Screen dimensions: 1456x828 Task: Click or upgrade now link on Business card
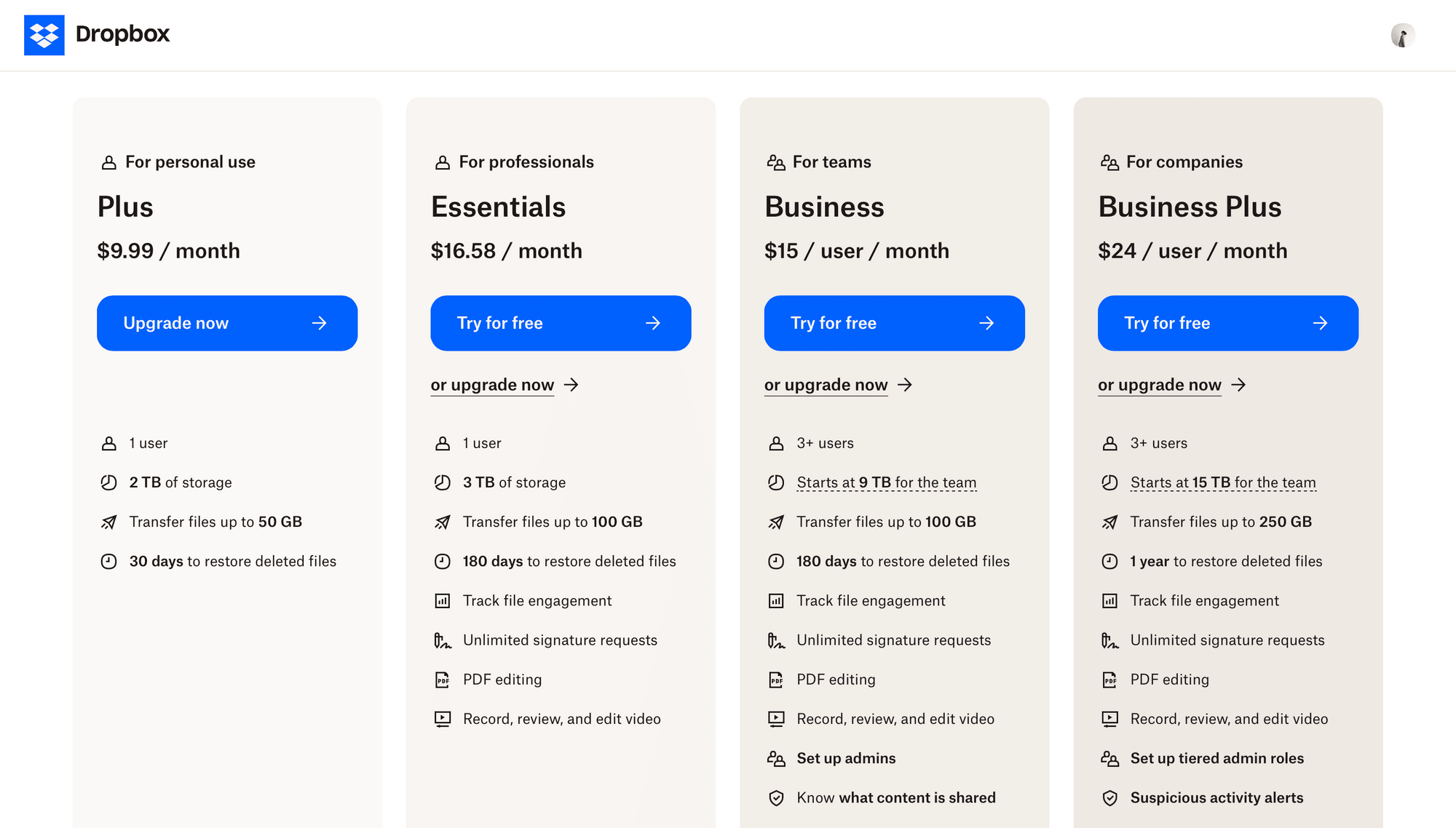[x=826, y=384]
